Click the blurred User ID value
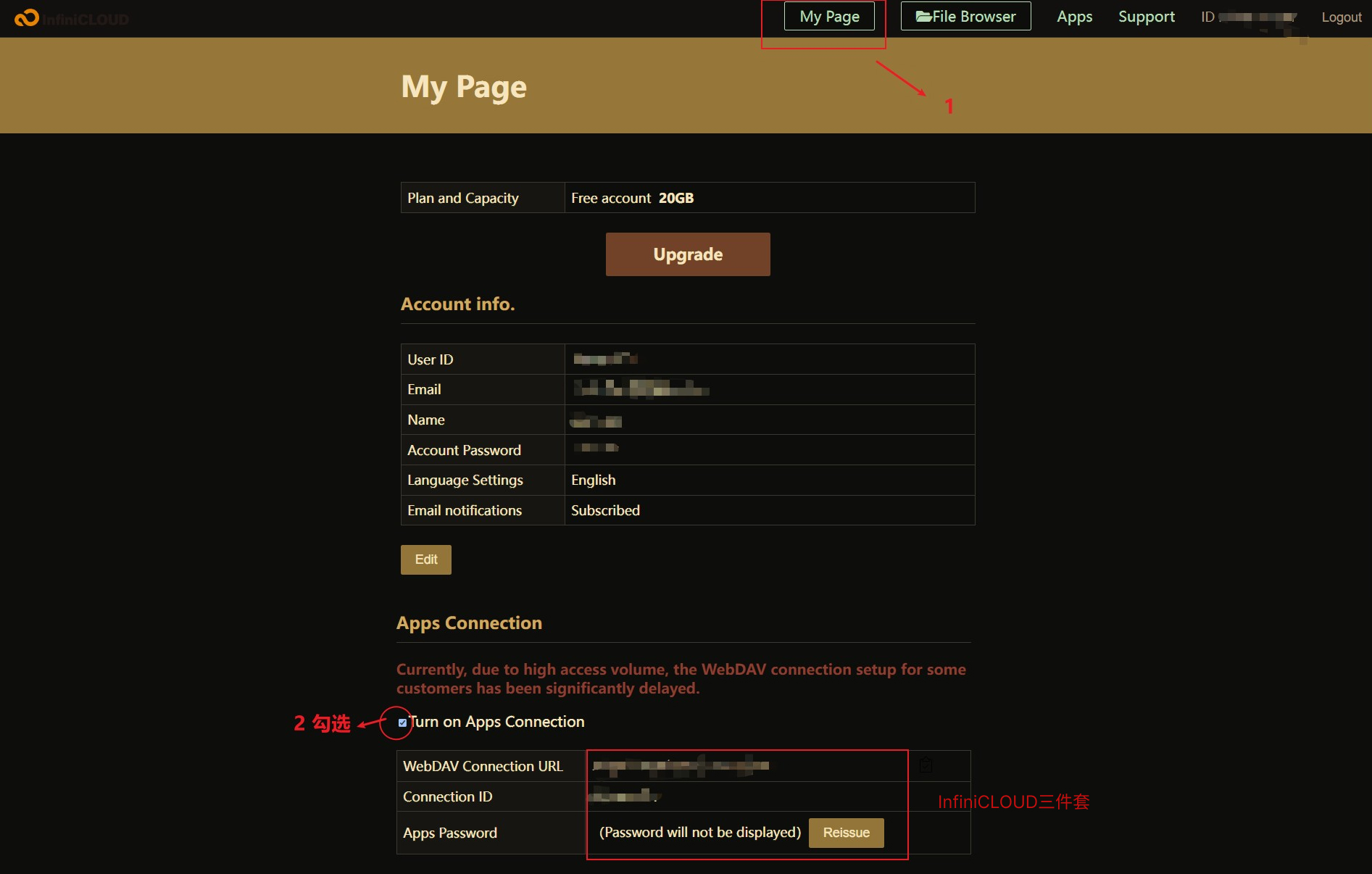Screen dimensions: 1372x874 point(605,359)
